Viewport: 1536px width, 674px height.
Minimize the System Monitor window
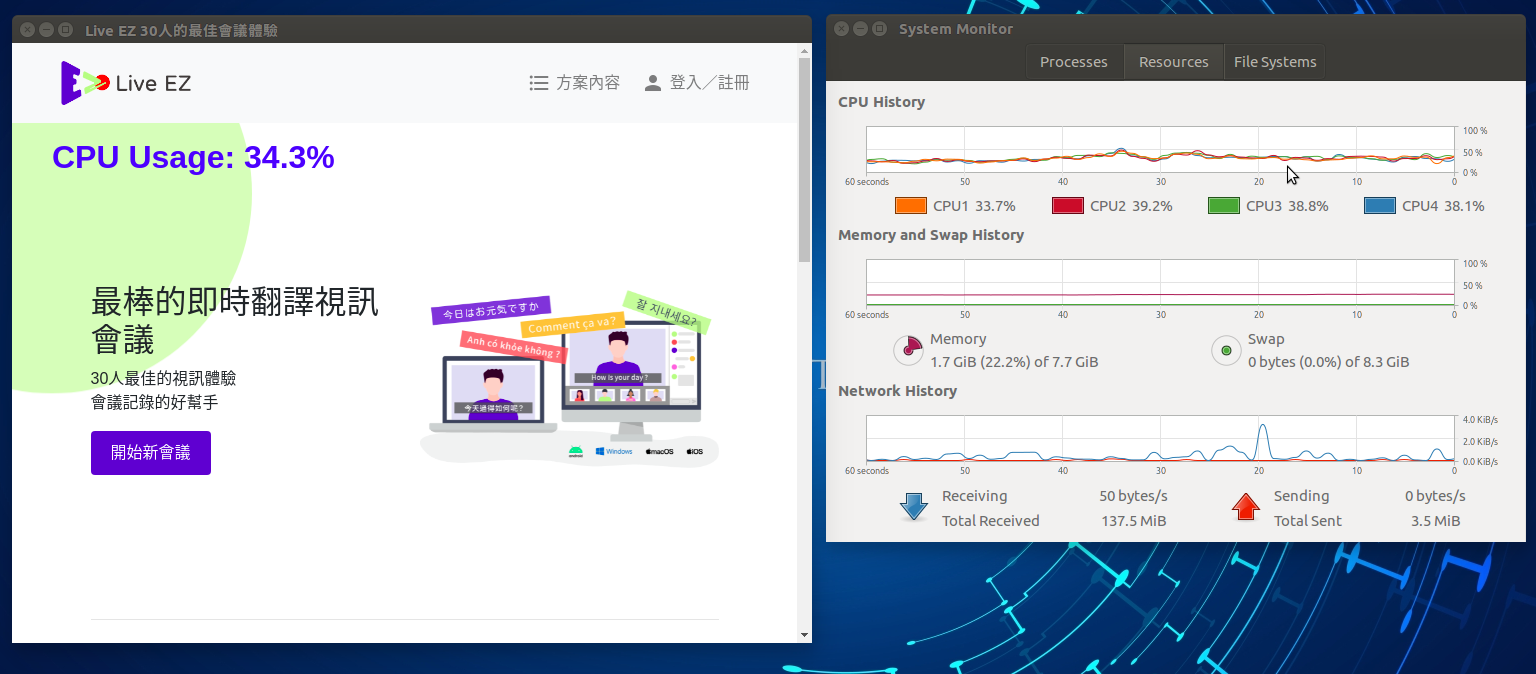coord(861,29)
